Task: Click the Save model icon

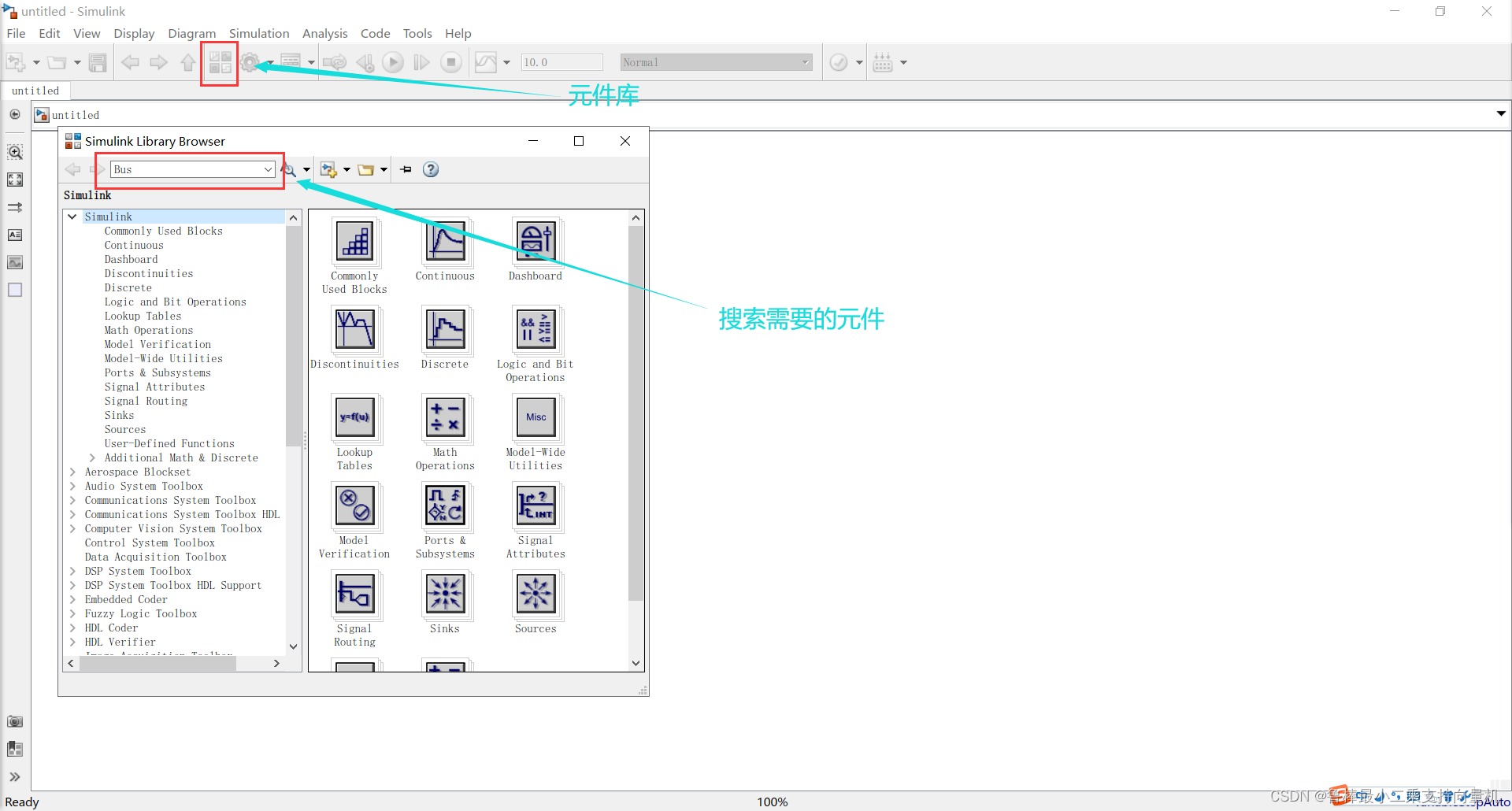Action: 98,62
